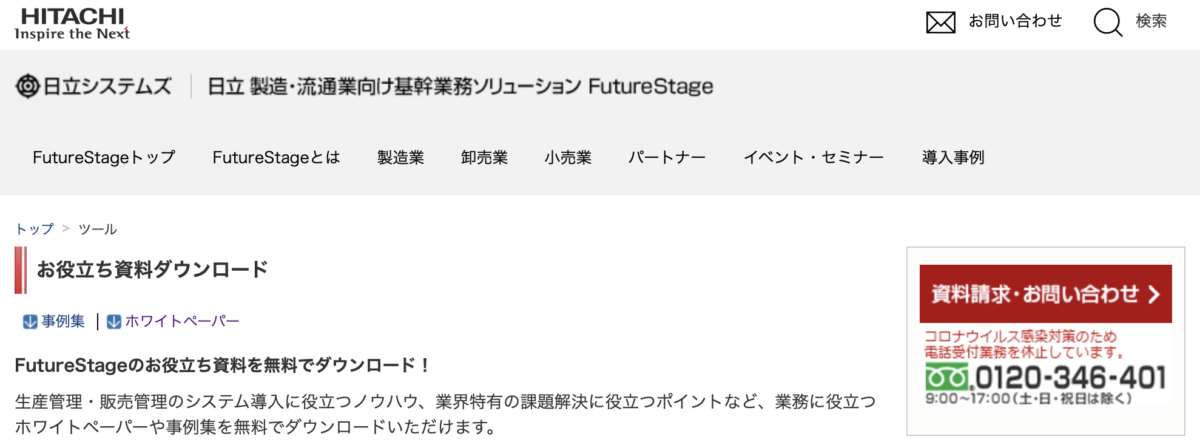Open the イベント・セミナー navigation item
The image size is (1200, 442).
814,158
